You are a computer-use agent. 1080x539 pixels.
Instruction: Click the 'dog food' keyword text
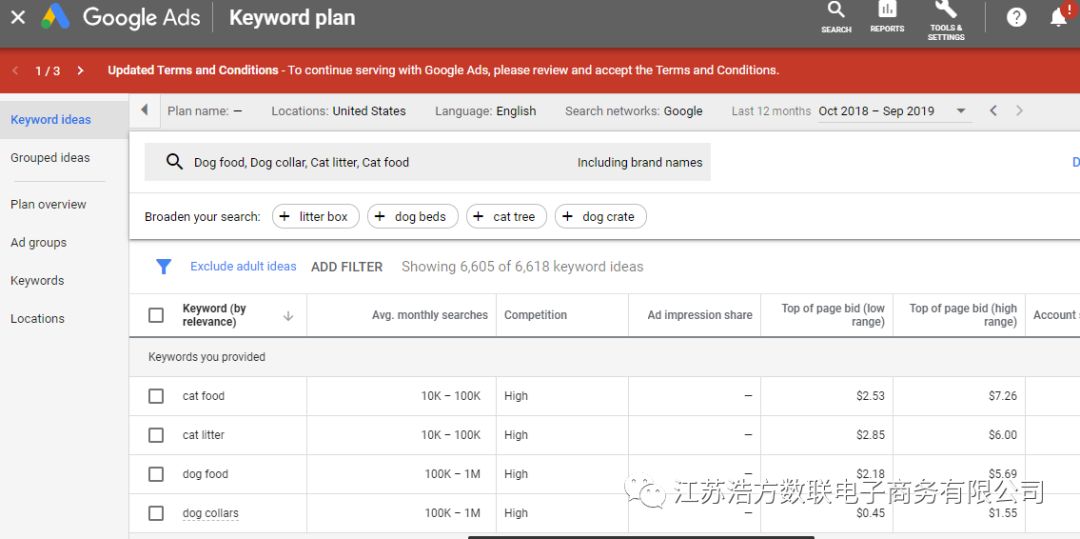click(x=205, y=474)
